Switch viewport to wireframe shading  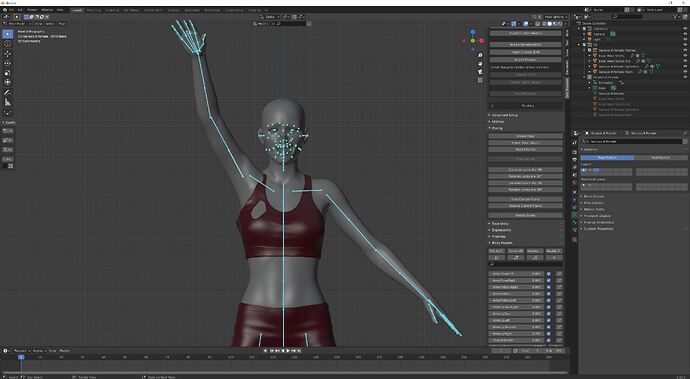point(544,24)
